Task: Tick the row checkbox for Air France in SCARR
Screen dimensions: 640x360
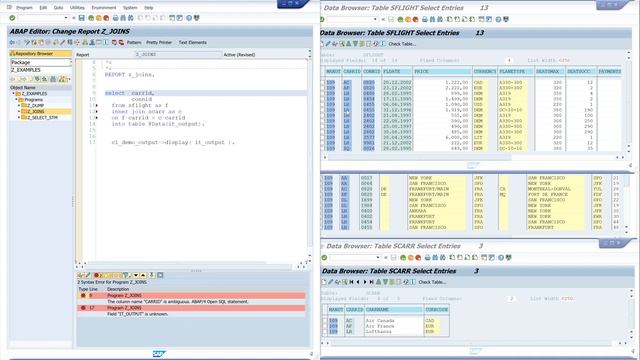Action: tap(325, 326)
